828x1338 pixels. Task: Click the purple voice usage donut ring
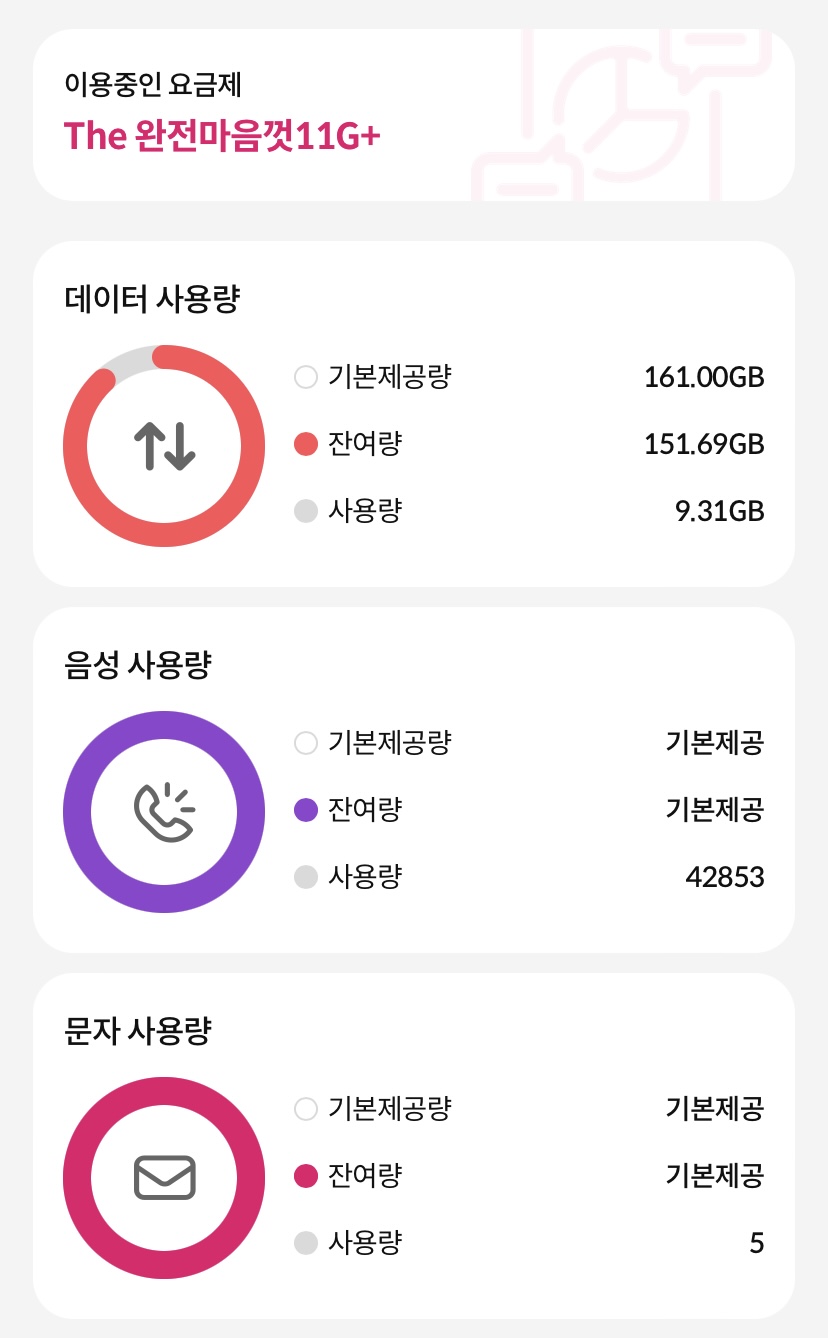point(78,811)
